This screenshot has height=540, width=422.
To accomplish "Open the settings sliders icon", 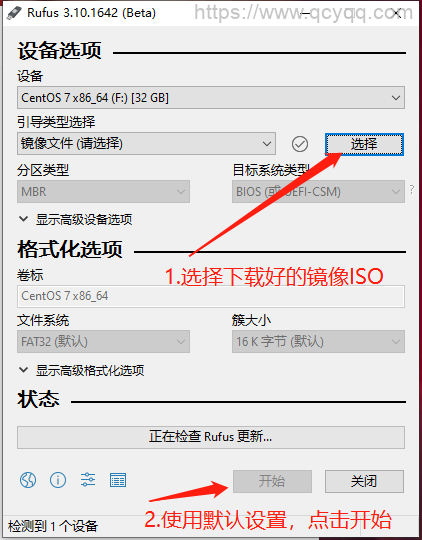I will tap(88, 480).
